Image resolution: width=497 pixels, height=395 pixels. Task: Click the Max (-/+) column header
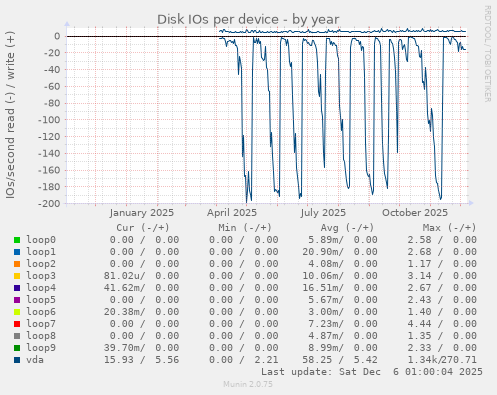click(x=449, y=228)
